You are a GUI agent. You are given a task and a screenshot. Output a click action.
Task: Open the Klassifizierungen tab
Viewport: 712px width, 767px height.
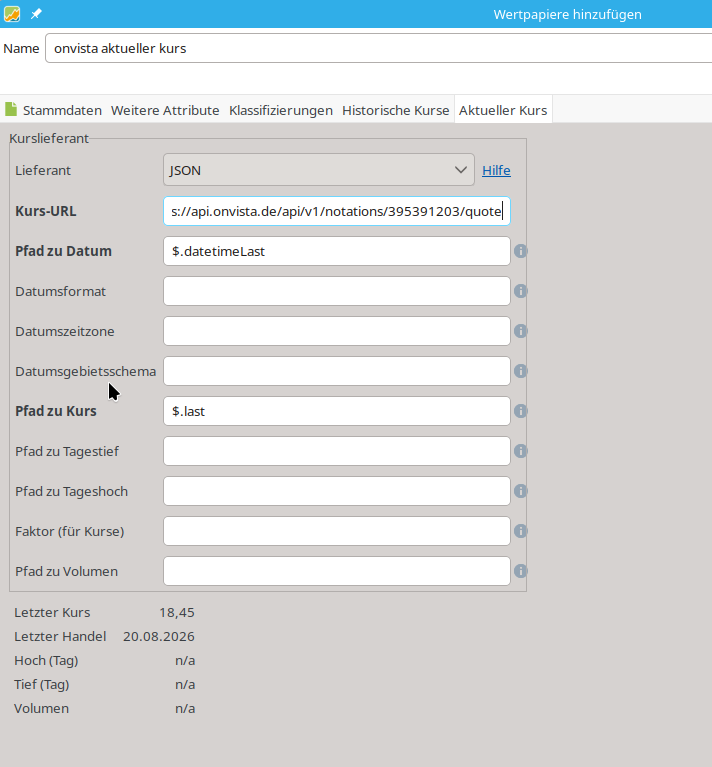pos(281,111)
